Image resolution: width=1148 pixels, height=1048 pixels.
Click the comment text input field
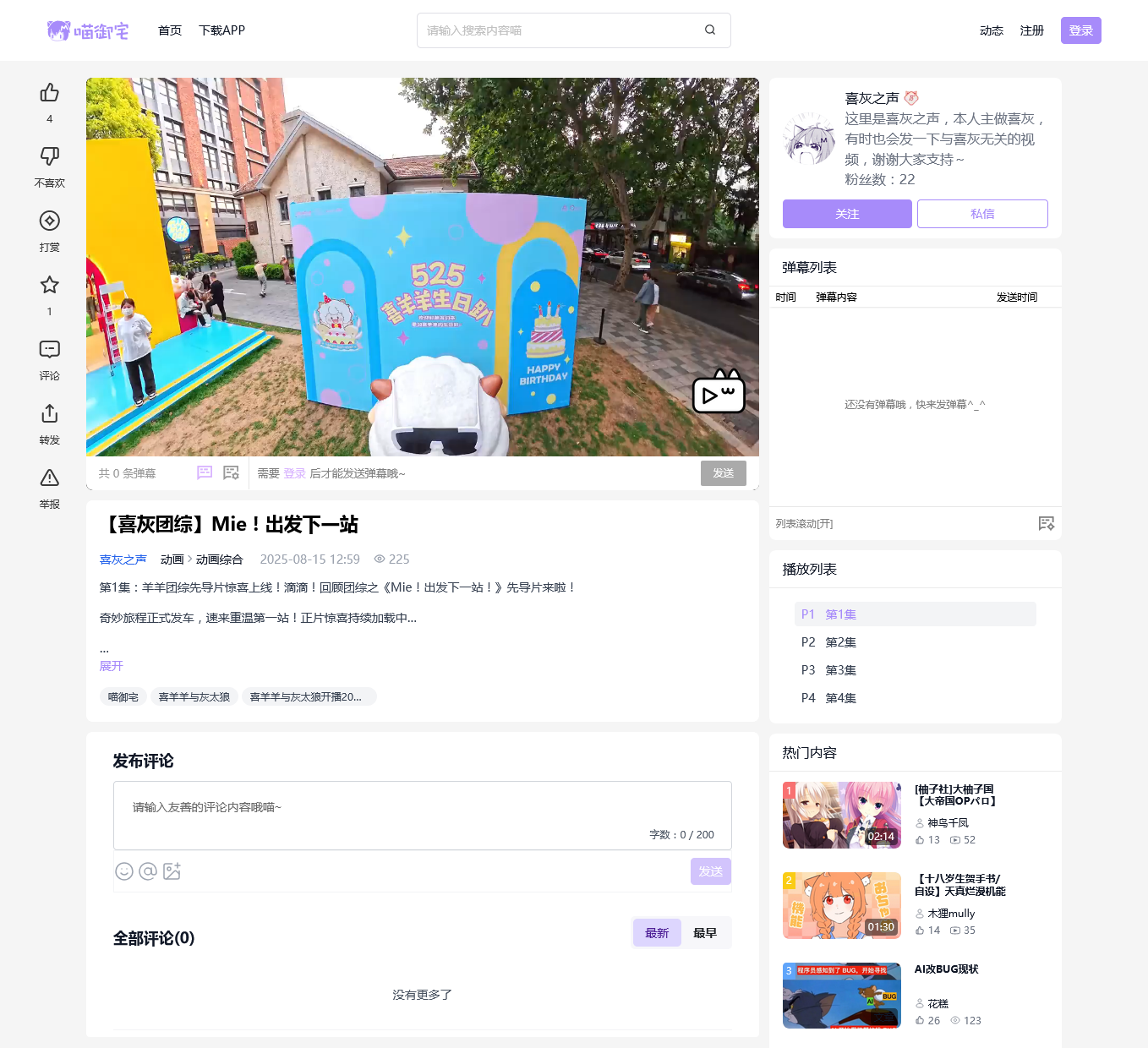pyautogui.click(x=422, y=808)
